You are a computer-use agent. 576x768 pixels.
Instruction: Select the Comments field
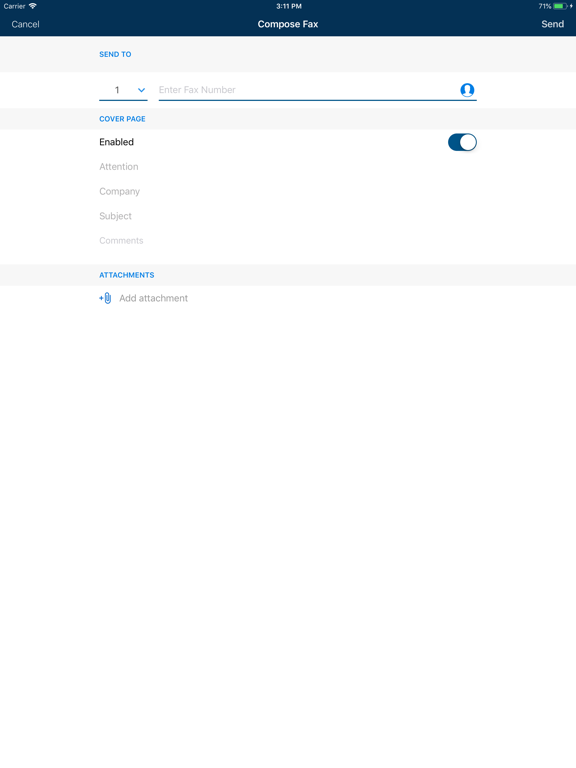[288, 240]
